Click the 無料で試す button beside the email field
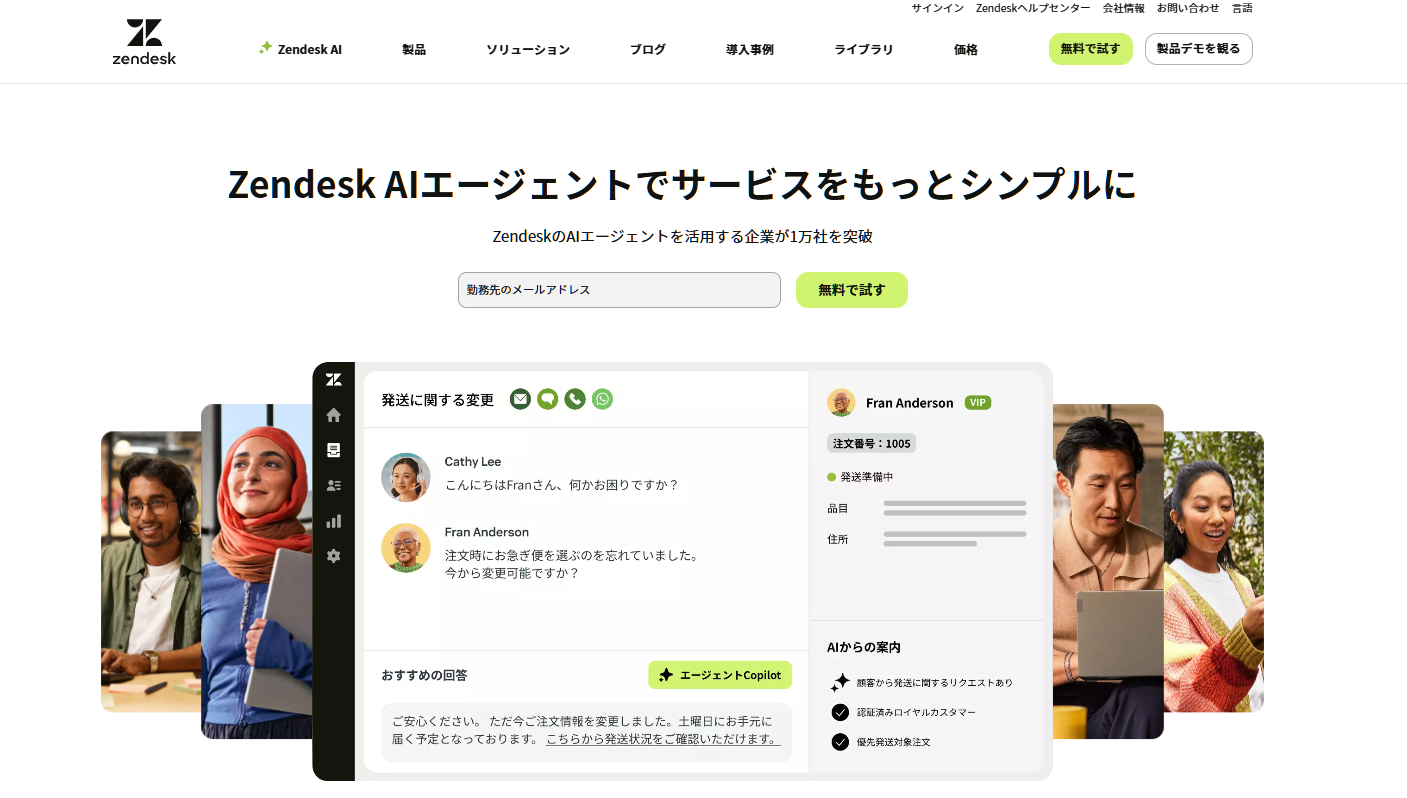The width and height of the screenshot is (1407, 798). 851,289
